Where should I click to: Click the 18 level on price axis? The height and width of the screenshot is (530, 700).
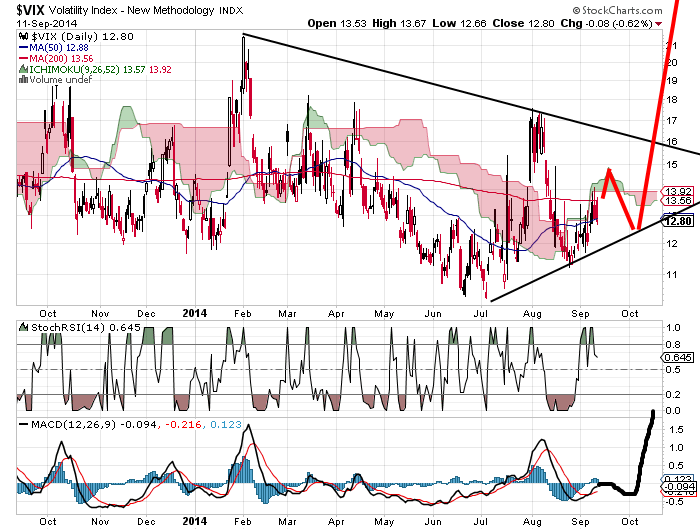(671, 99)
